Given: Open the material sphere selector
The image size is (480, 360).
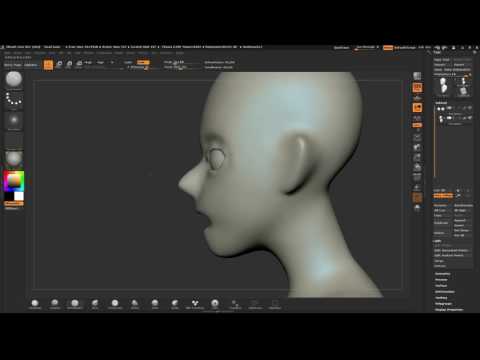Looking at the screenshot, I should pyautogui.click(x=14, y=158).
